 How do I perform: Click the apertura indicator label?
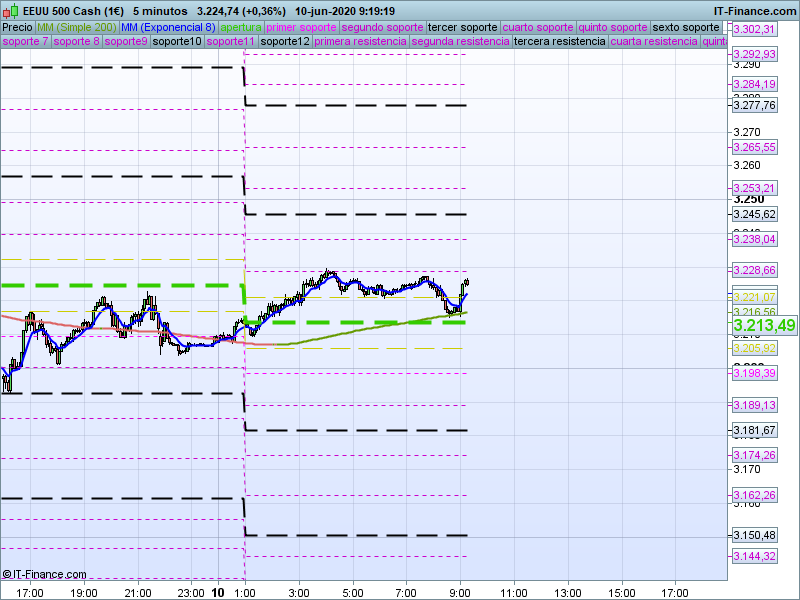pos(241,27)
